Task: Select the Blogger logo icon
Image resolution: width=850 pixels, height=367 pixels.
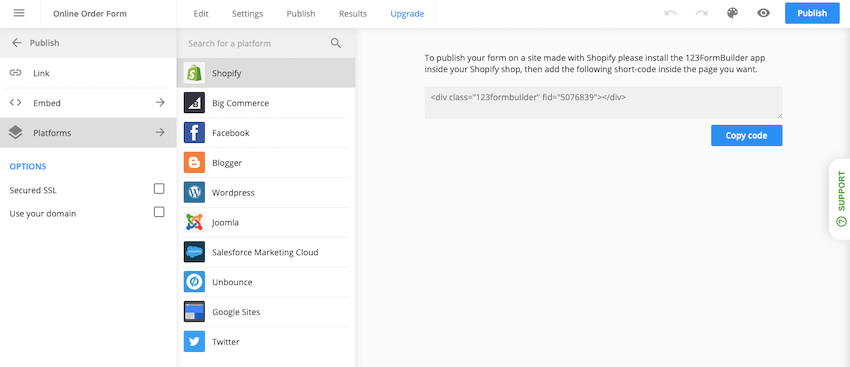Action: (194, 163)
